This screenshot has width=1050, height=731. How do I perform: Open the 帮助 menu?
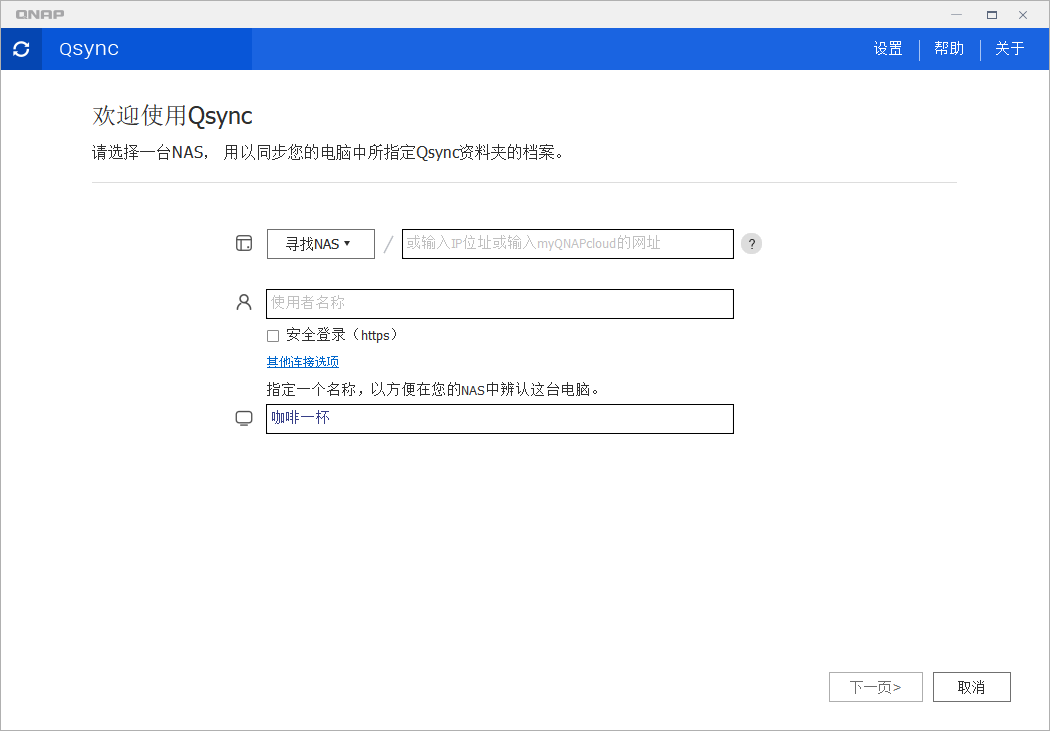(949, 49)
